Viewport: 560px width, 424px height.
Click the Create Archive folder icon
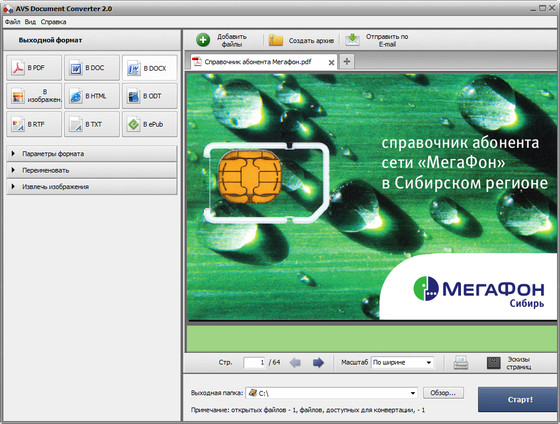(x=276, y=40)
